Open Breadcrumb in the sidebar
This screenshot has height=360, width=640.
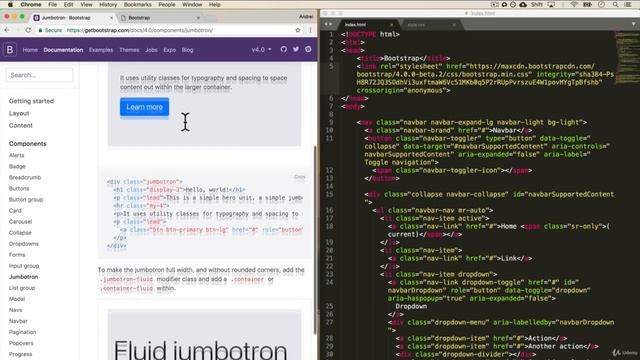[x=25, y=177]
